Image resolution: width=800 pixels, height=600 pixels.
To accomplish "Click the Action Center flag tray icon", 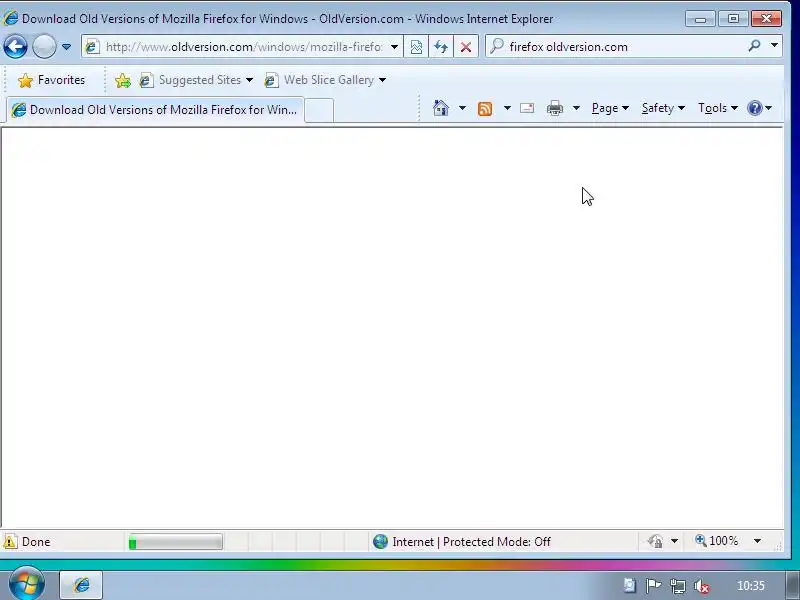I will coord(654,586).
